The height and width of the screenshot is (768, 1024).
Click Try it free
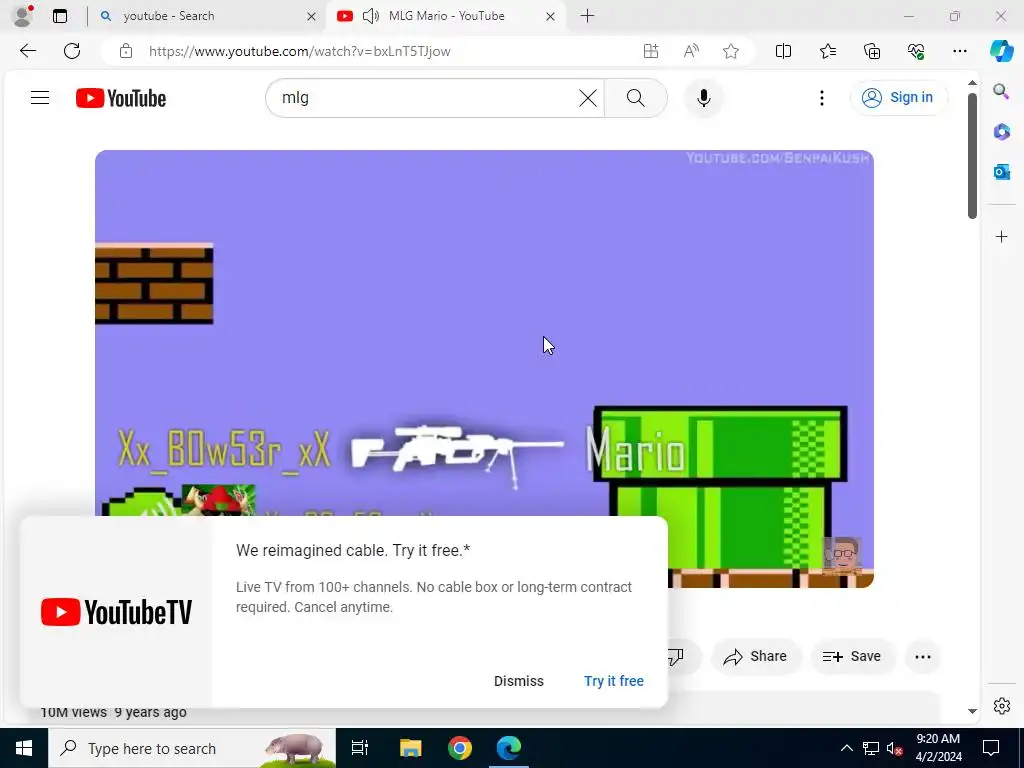pos(614,681)
